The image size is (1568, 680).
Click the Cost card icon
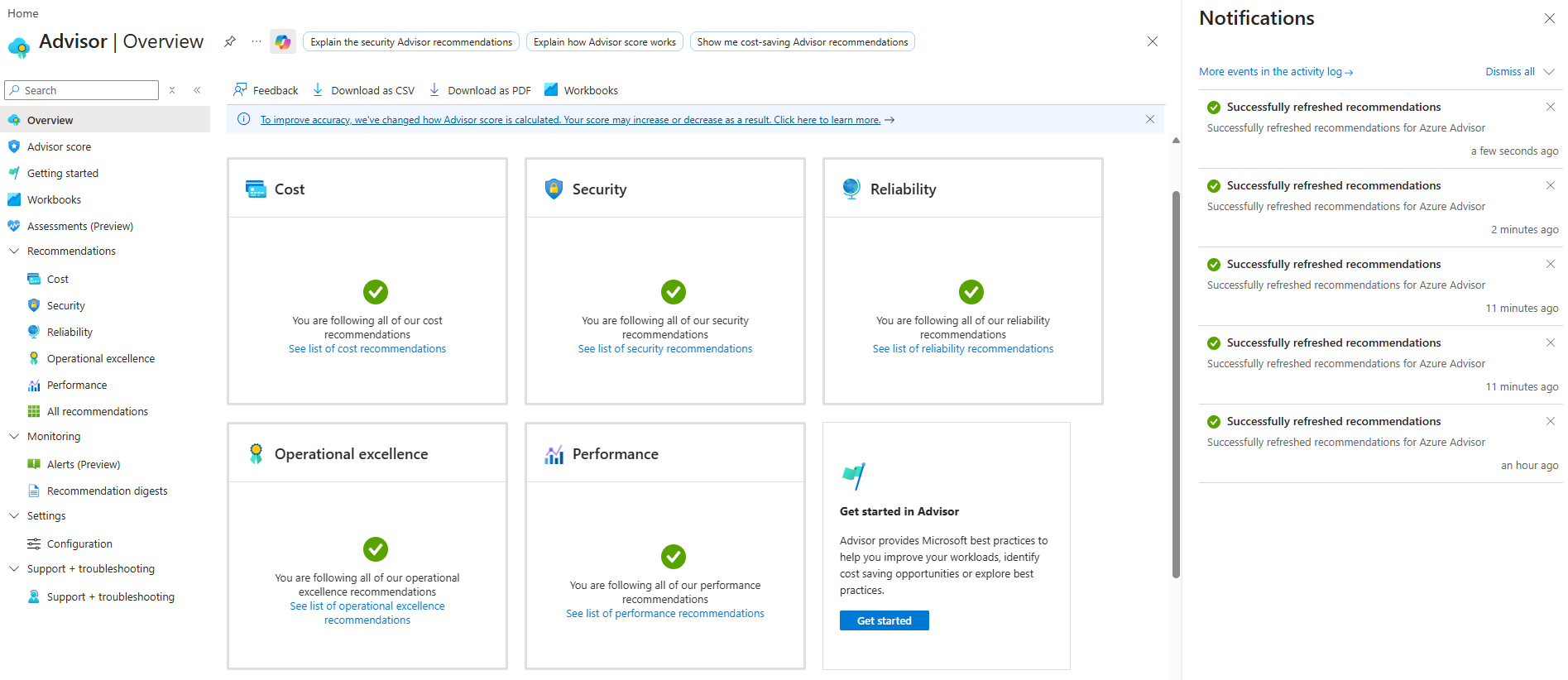point(256,189)
